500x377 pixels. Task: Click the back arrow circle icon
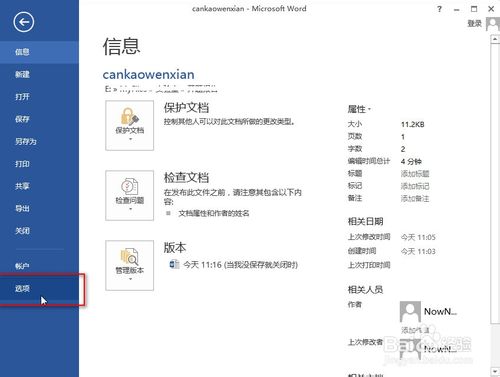(x=24, y=22)
